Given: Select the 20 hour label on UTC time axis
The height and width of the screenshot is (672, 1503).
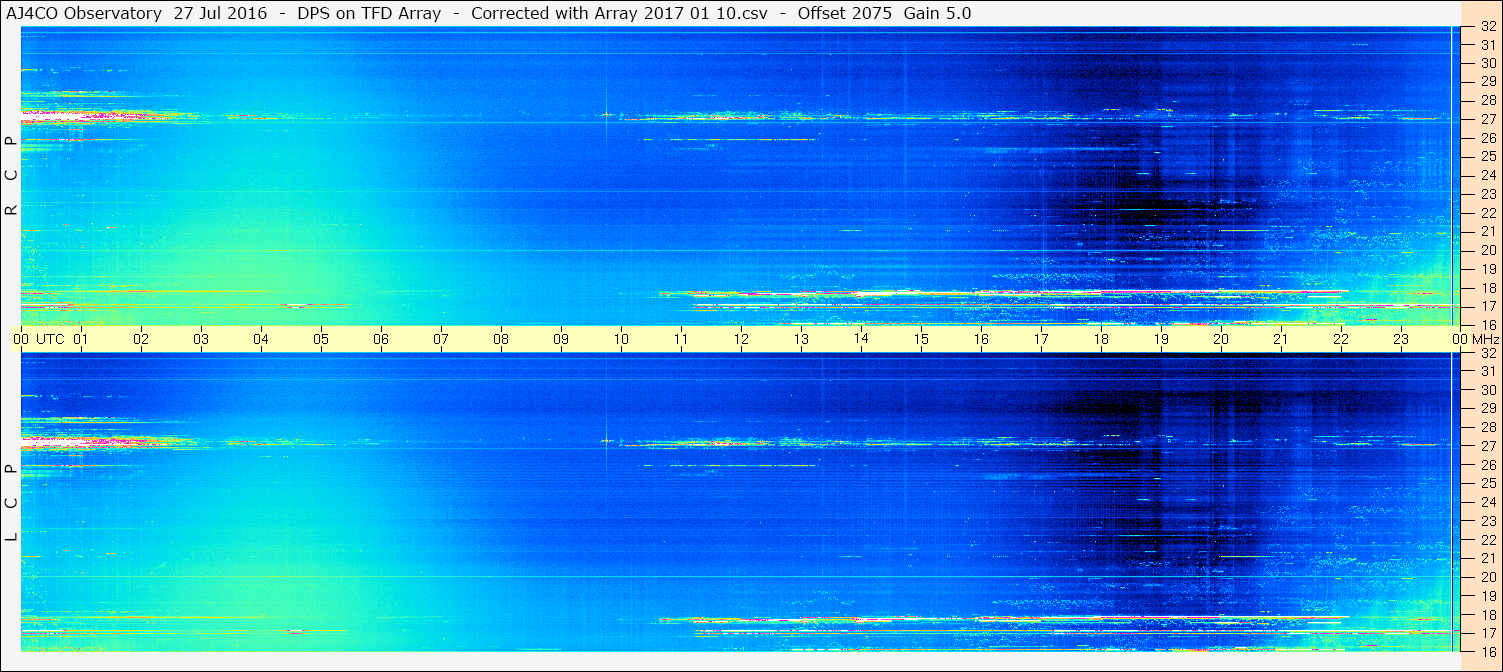Looking at the screenshot, I should click(x=1221, y=340).
